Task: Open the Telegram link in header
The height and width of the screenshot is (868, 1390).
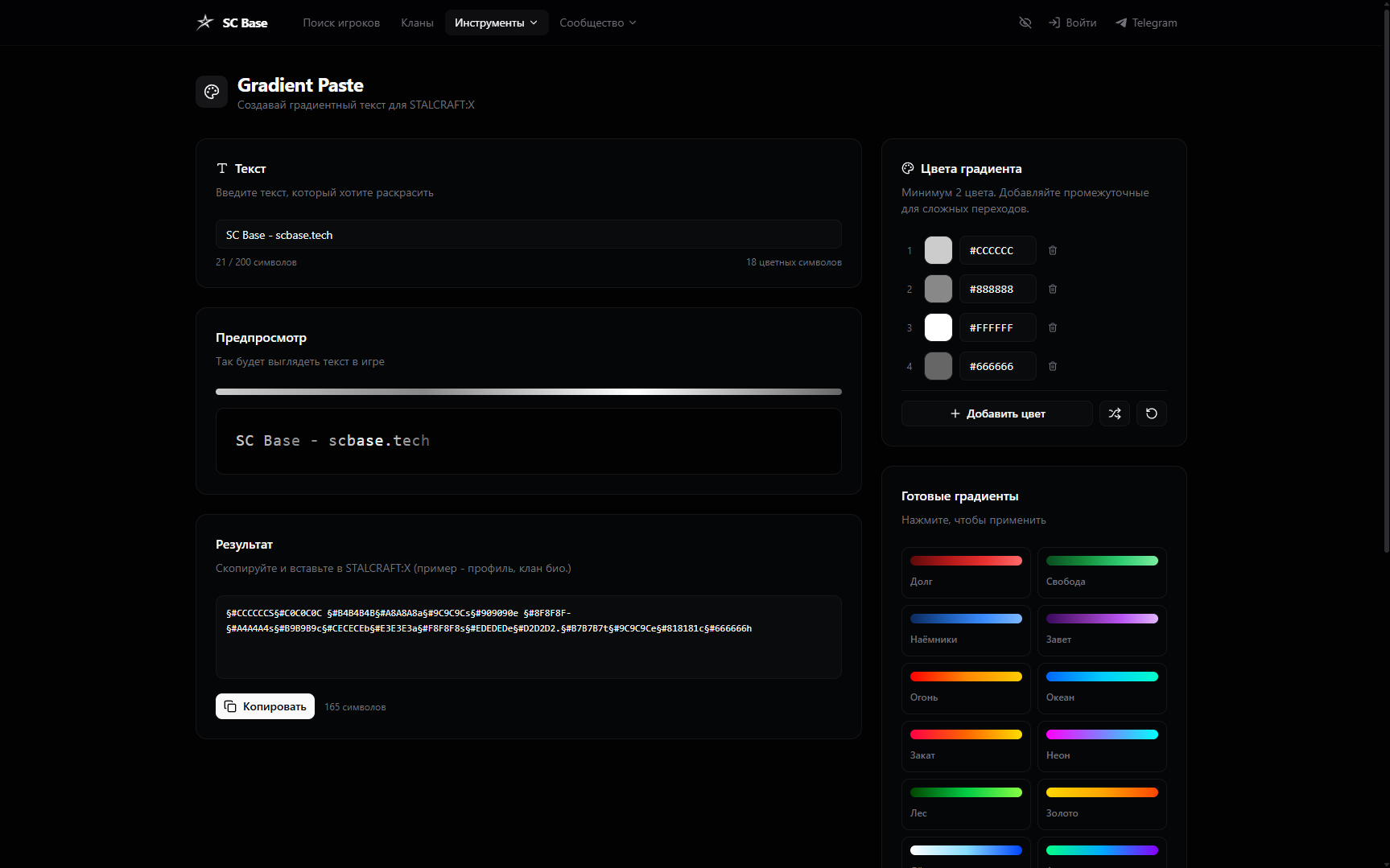Action: tap(1146, 23)
